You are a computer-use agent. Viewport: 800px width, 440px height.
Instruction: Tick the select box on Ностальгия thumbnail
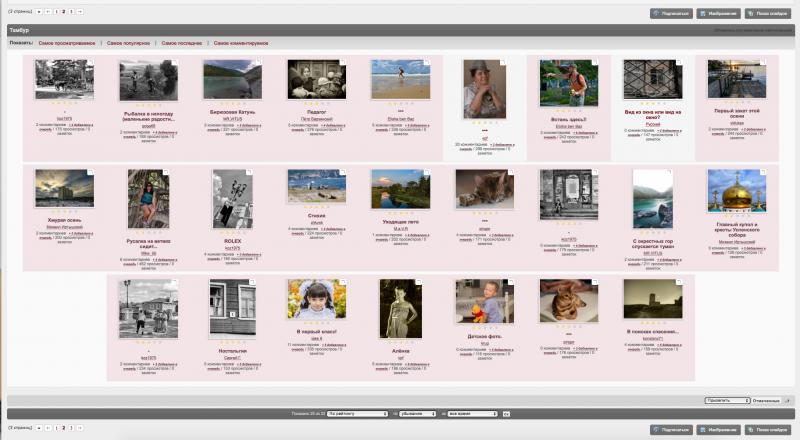[252, 282]
